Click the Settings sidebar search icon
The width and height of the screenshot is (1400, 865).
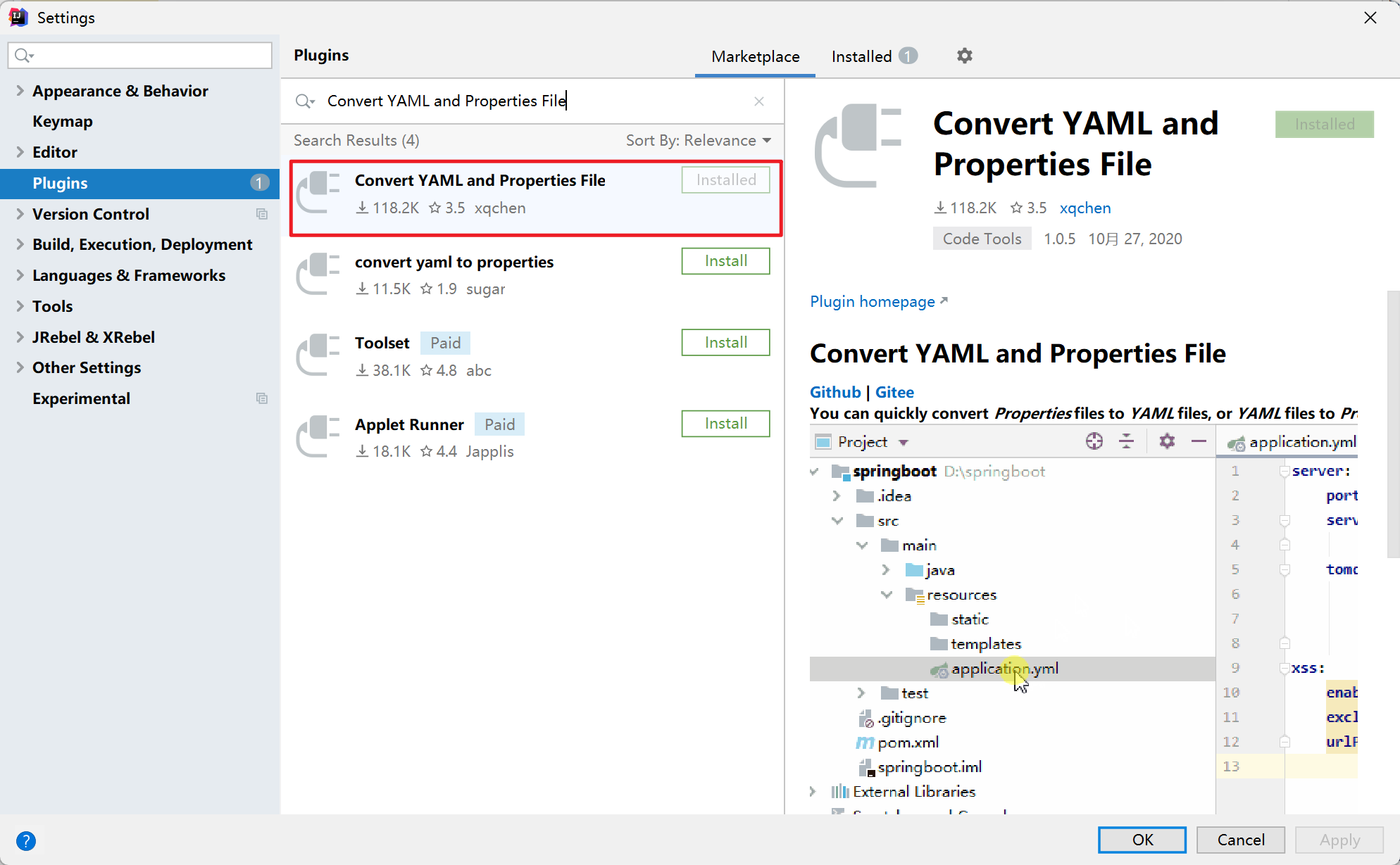pos(24,55)
